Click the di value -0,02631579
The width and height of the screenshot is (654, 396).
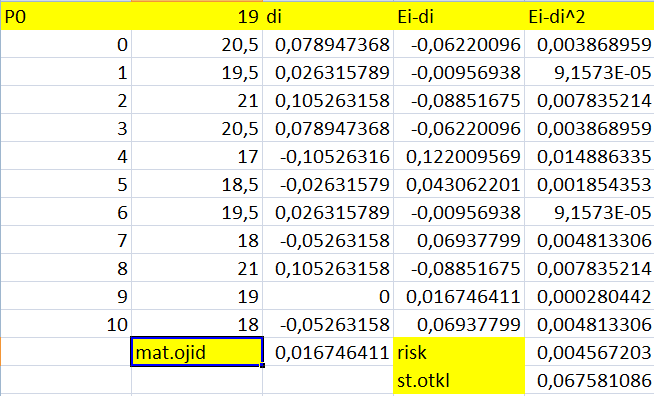point(328,184)
